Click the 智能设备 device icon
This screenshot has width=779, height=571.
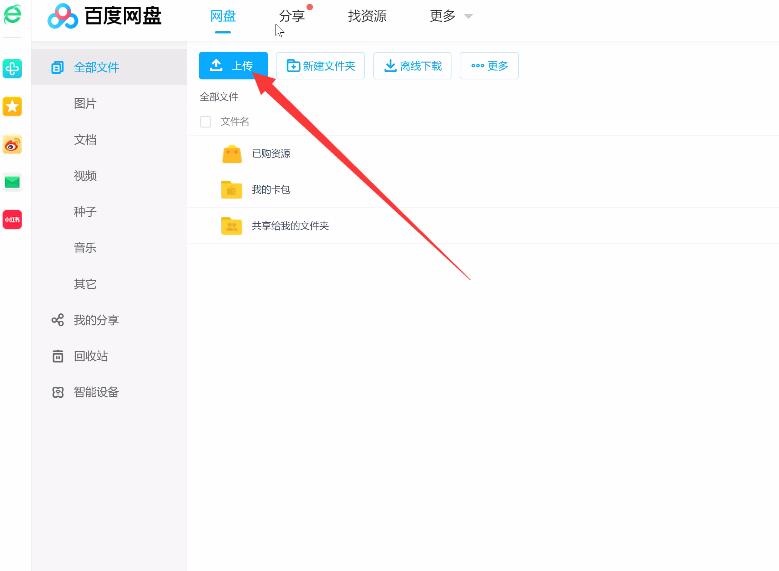tap(58, 392)
